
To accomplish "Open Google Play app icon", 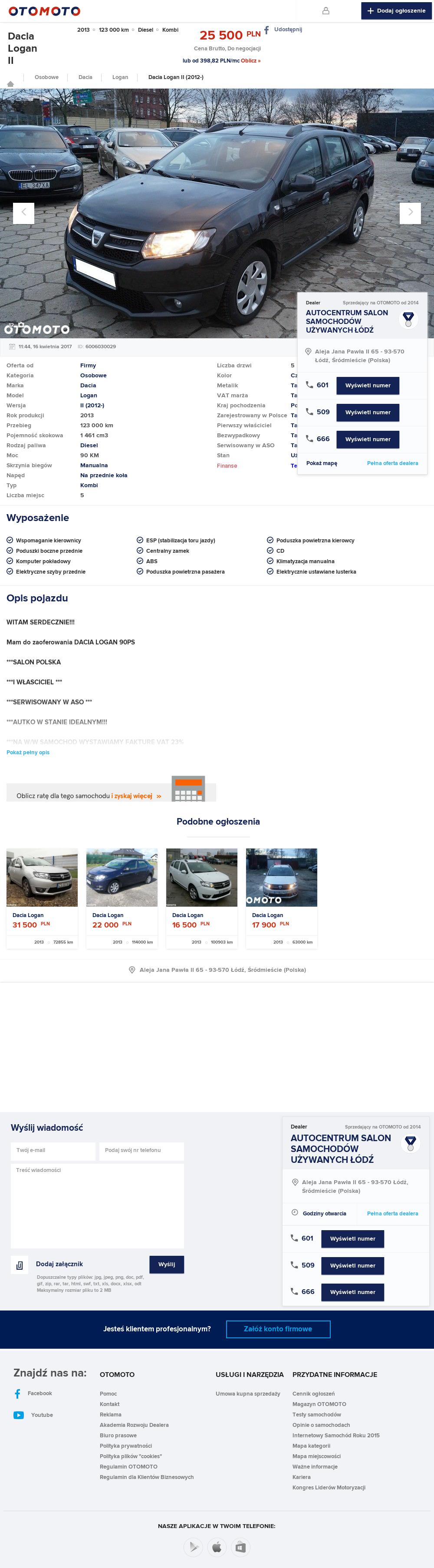I will point(193,1547).
